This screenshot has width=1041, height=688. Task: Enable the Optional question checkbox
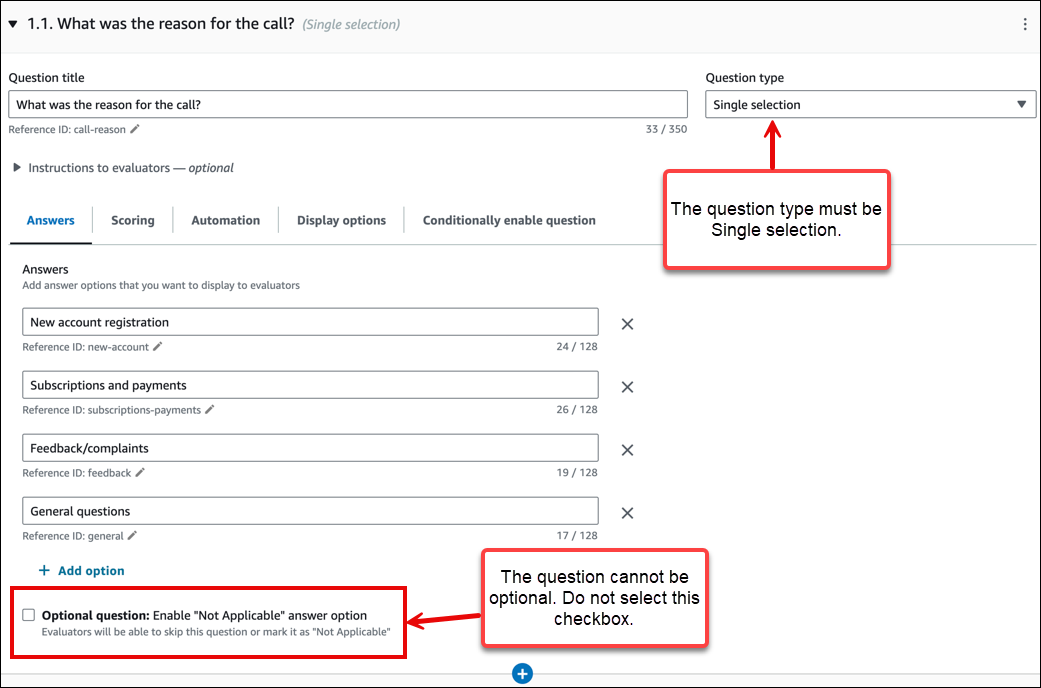[x=29, y=615]
